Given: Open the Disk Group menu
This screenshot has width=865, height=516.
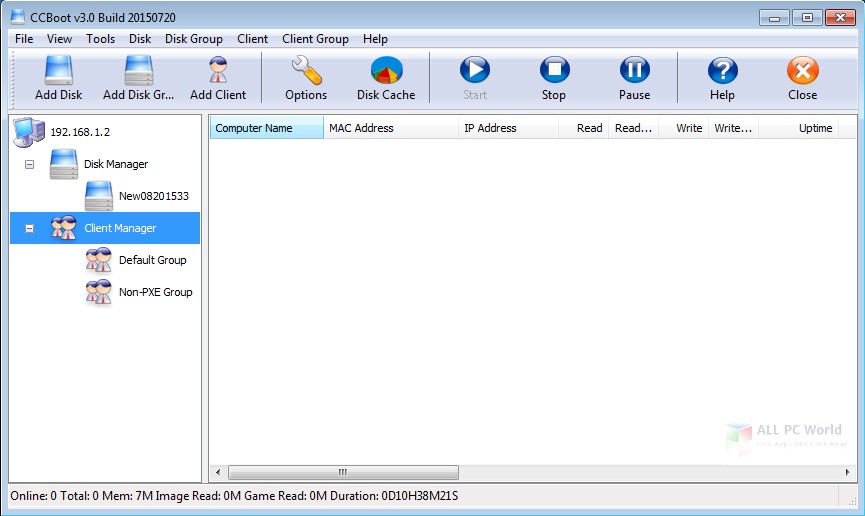Looking at the screenshot, I should (x=194, y=39).
